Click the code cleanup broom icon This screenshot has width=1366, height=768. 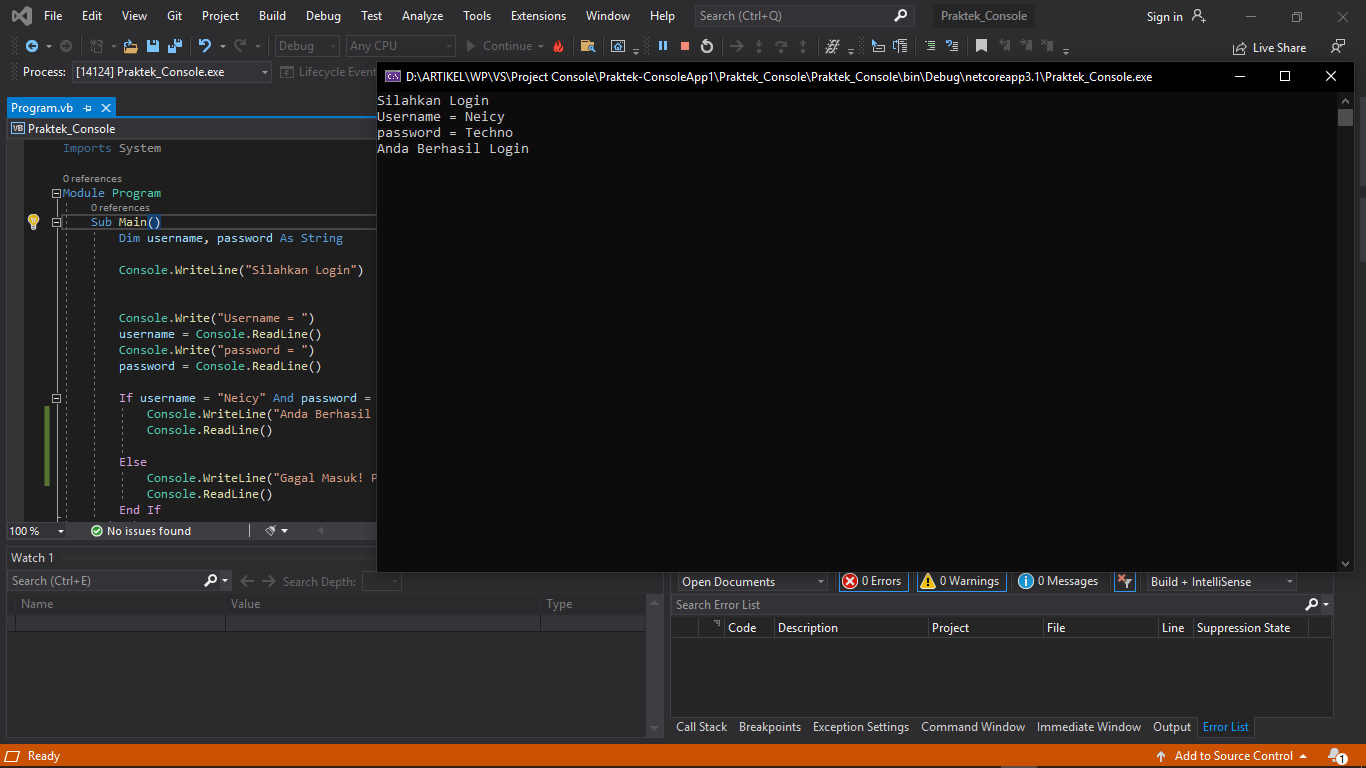pos(271,531)
